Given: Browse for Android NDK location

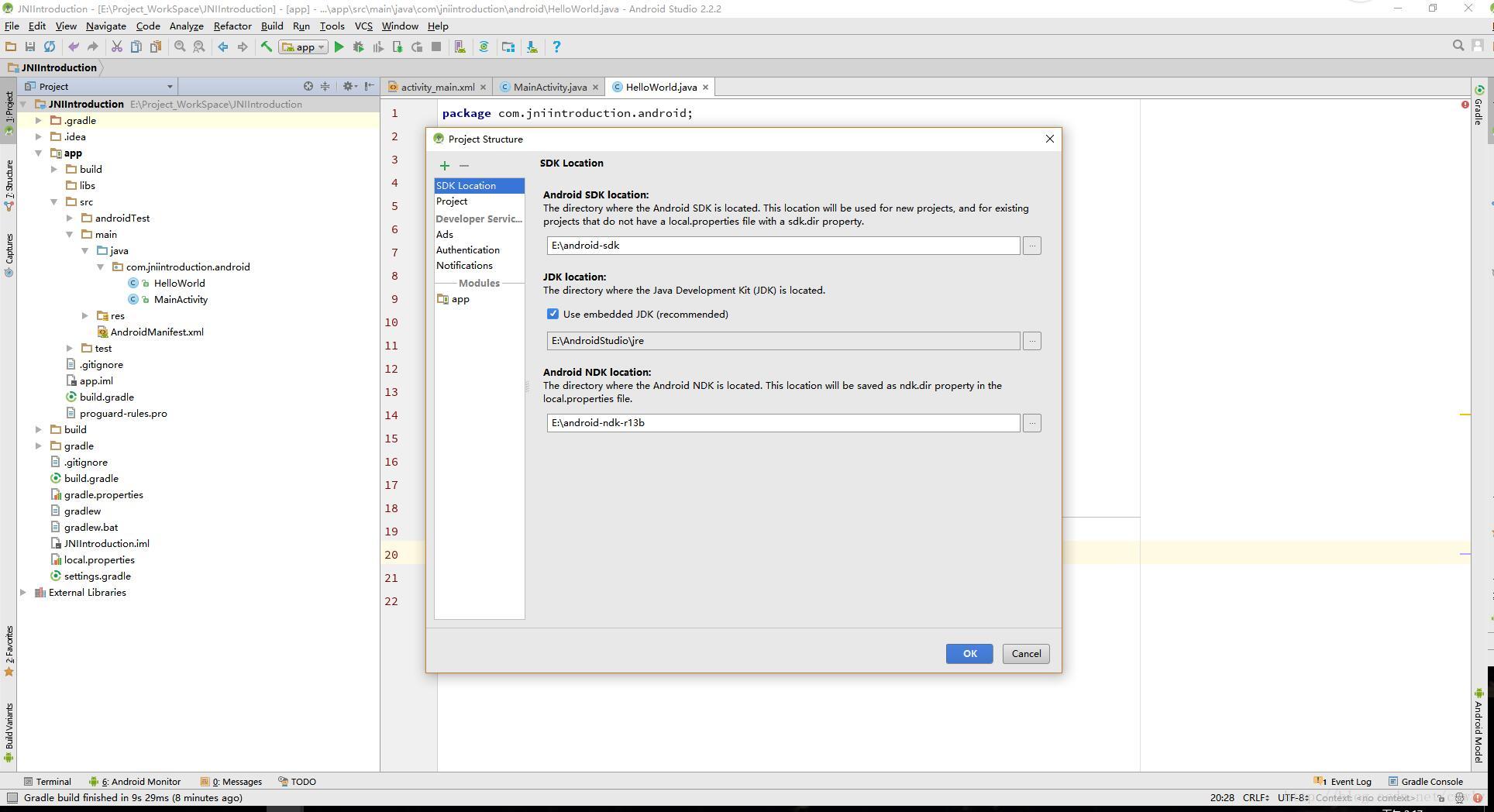Looking at the screenshot, I should 1032,423.
